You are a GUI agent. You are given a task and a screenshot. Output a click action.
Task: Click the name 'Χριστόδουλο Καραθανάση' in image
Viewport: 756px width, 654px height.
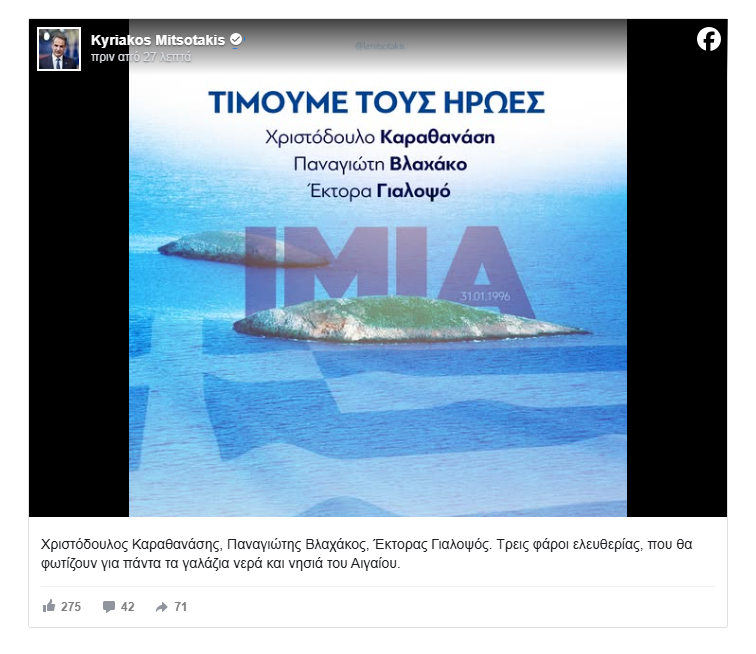coord(380,137)
